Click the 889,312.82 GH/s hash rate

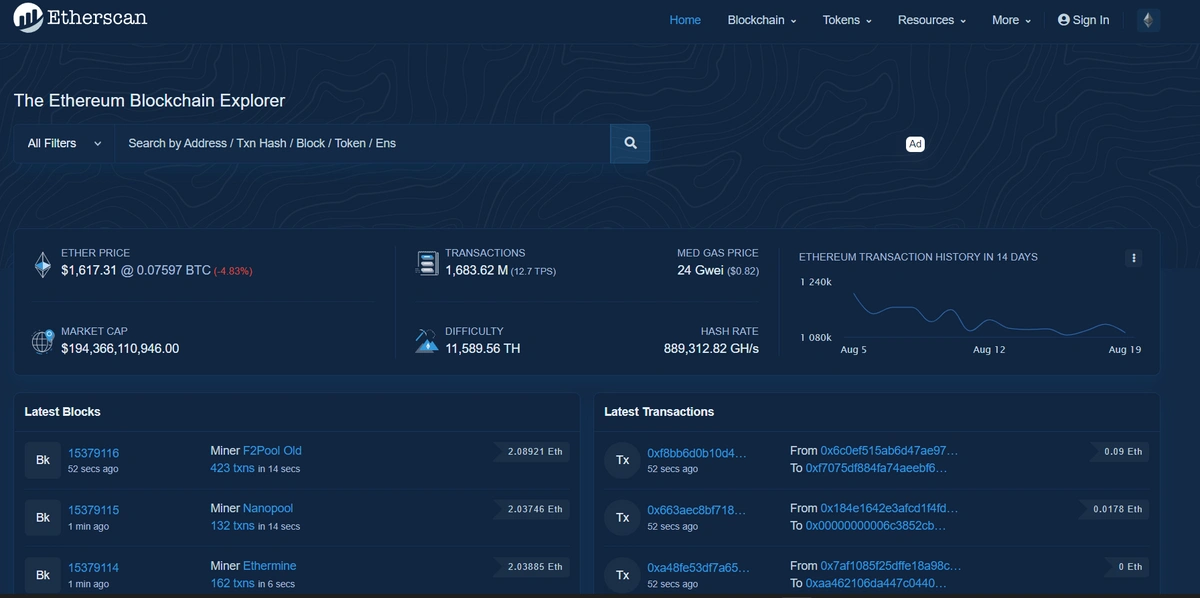(711, 349)
